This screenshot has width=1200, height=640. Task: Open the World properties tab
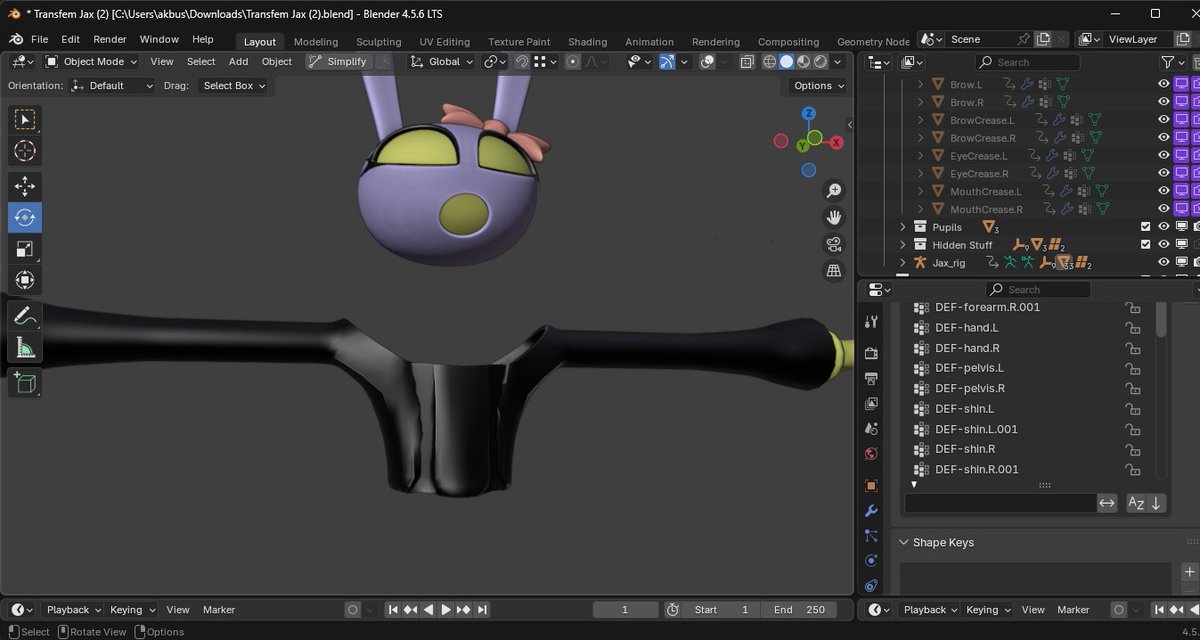pos(870,453)
